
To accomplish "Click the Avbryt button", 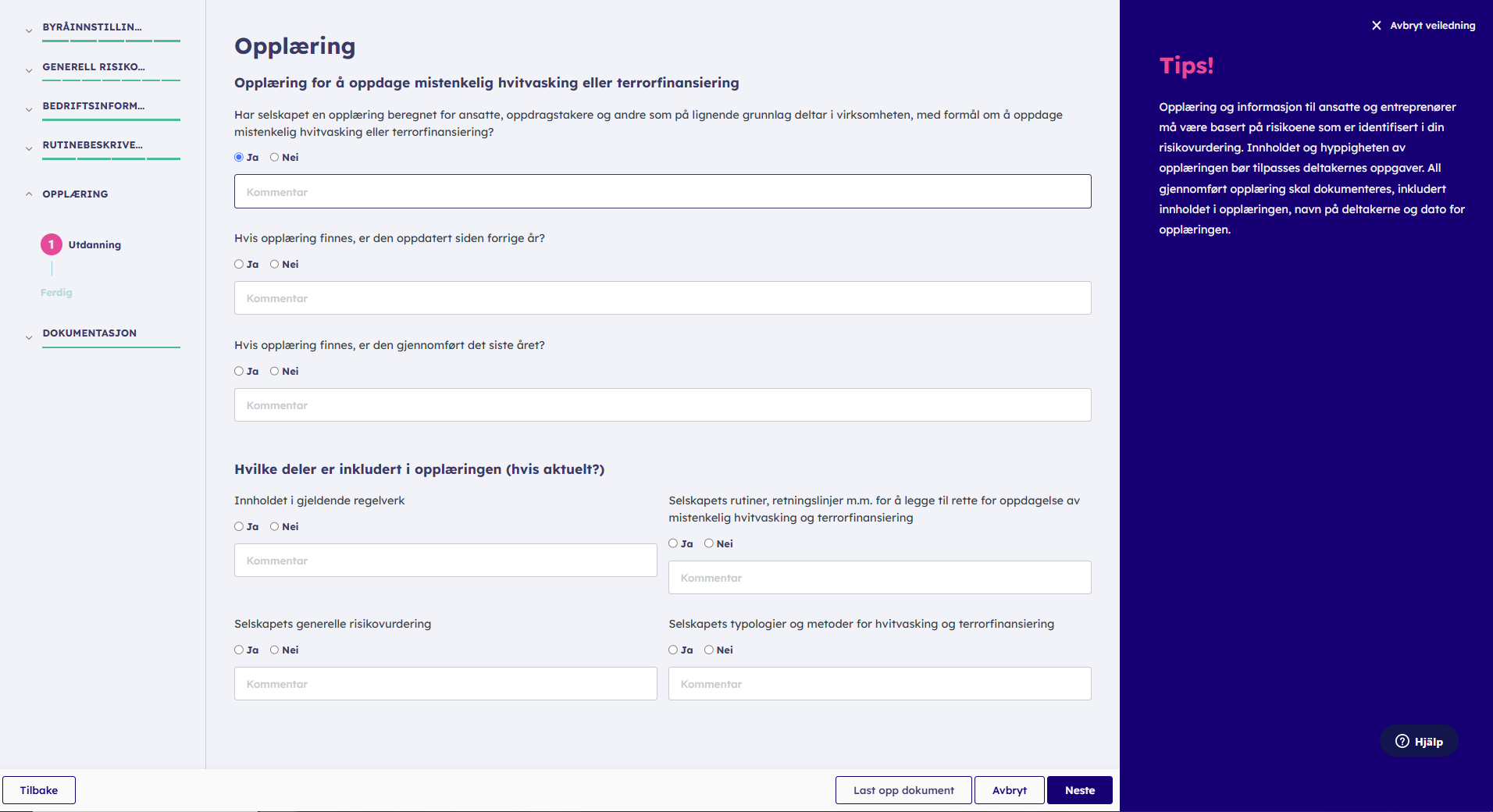I will pos(1010,790).
